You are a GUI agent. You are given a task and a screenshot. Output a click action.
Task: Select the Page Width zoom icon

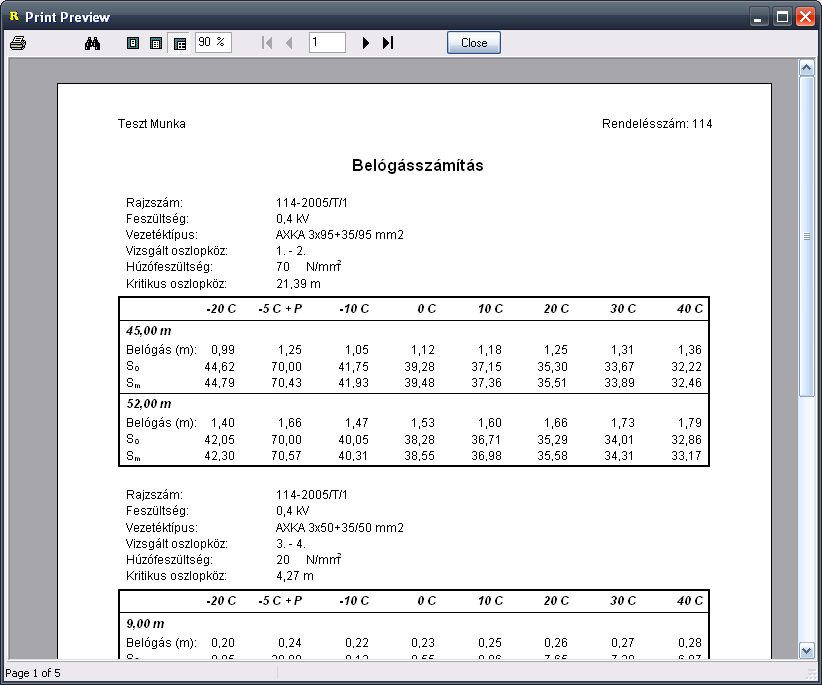pyautogui.click(x=156, y=43)
